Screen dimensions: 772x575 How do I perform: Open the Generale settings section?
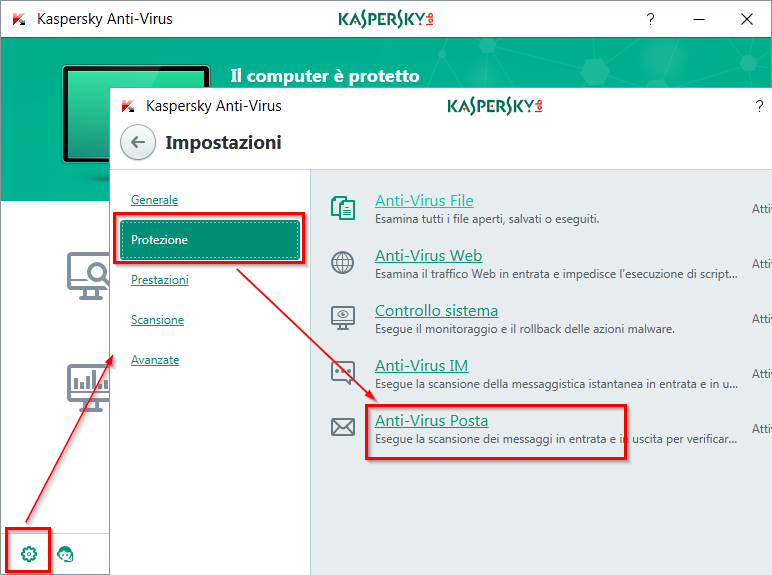pyautogui.click(x=155, y=200)
